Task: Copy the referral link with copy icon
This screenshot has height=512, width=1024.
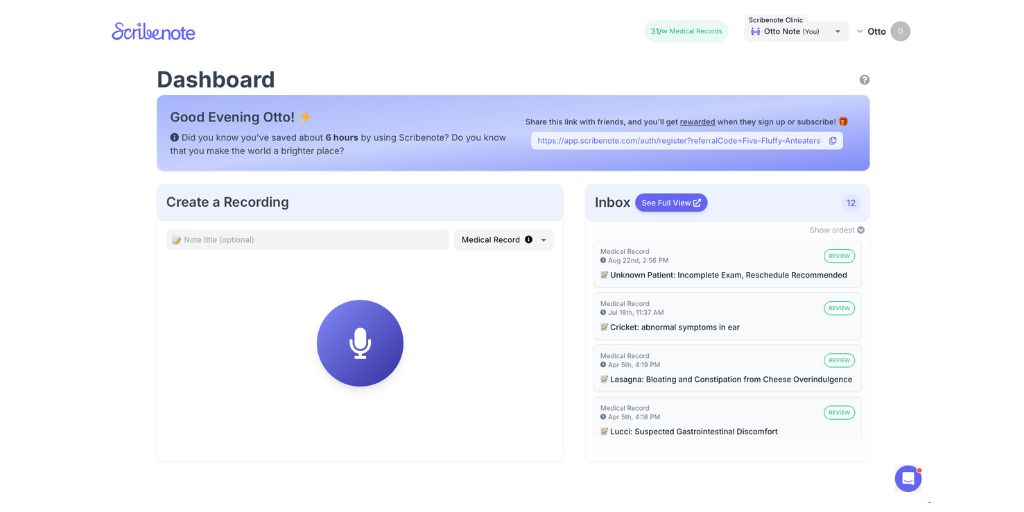Action: [x=832, y=141]
